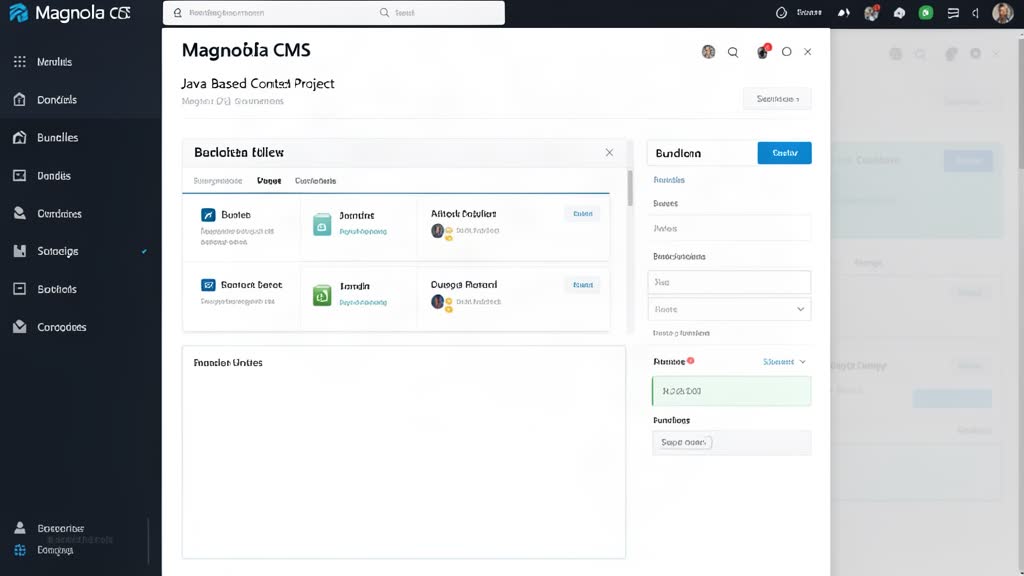This screenshot has height=576, width=1024.
Task: Open user profile icon at sidebar bottom
Action: click(x=20, y=528)
